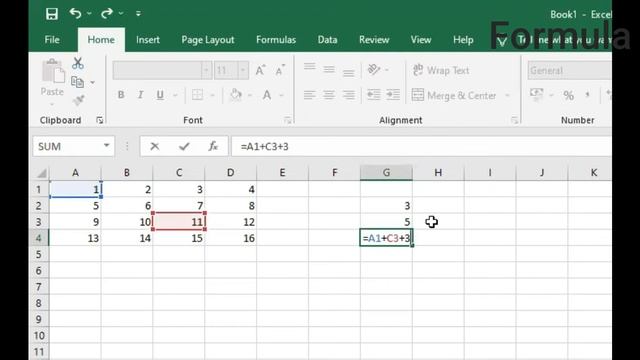Image resolution: width=640 pixels, height=360 pixels.
Task: Click the formula bar showing =A1+C3+3
Action: 421,146
